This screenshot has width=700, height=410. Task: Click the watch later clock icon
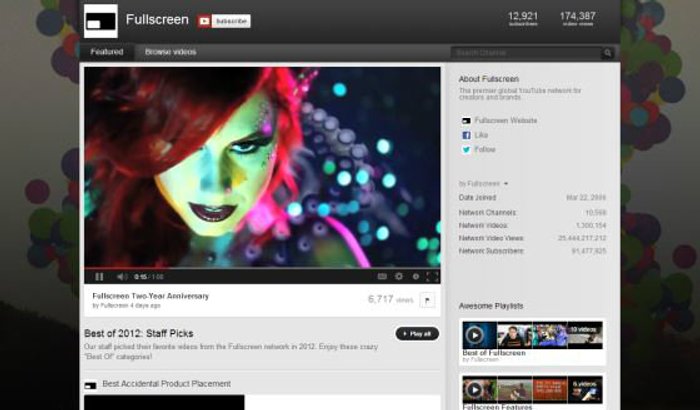point(416,276)
